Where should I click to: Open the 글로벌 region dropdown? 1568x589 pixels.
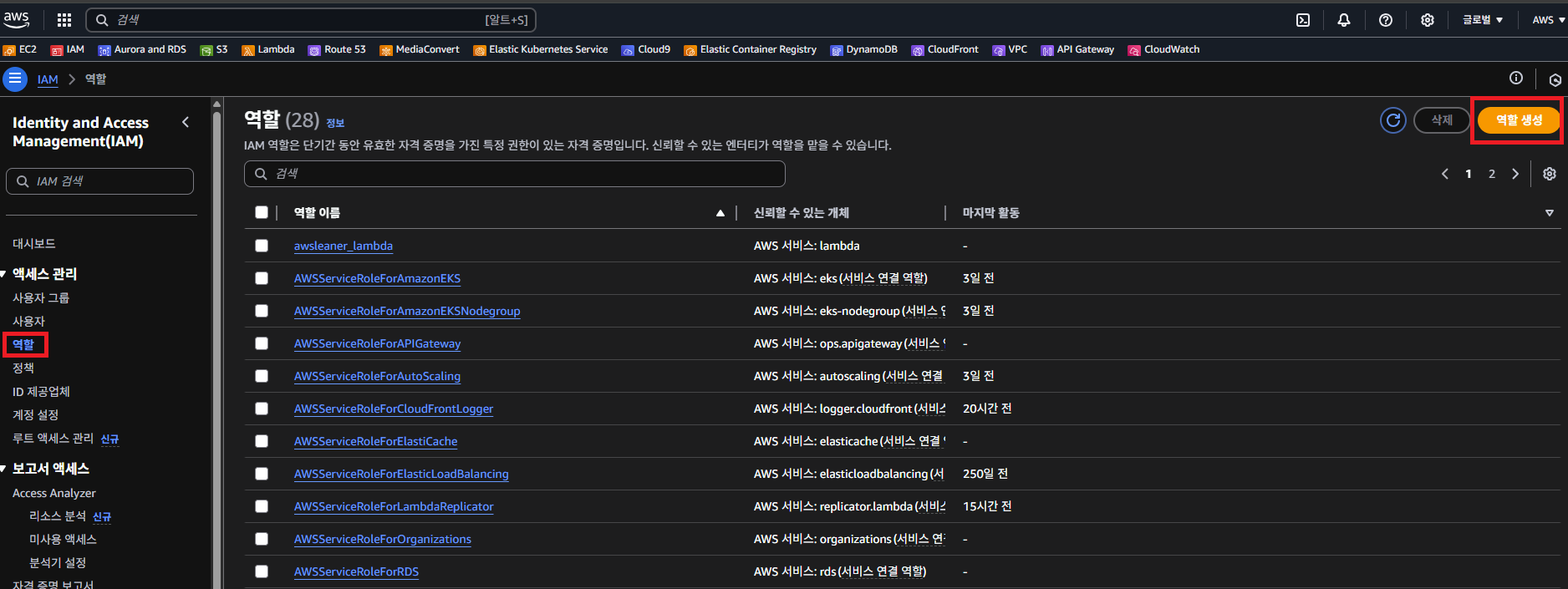click(x=1483, y=20)
